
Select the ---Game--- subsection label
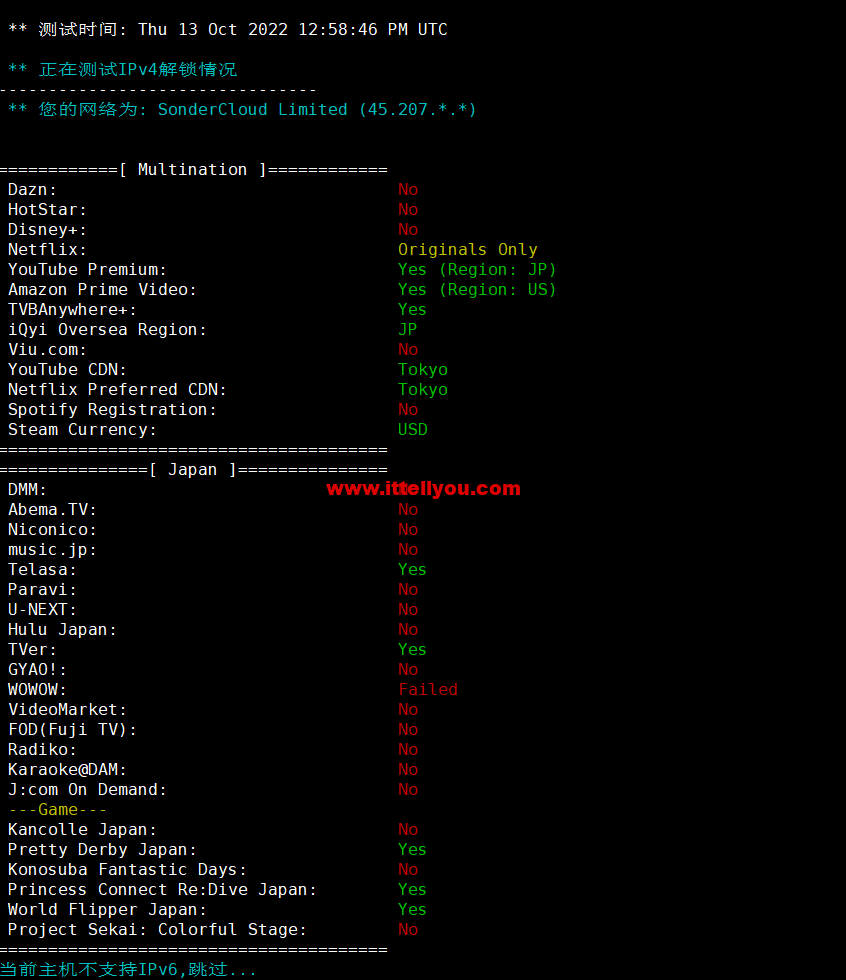57,809
